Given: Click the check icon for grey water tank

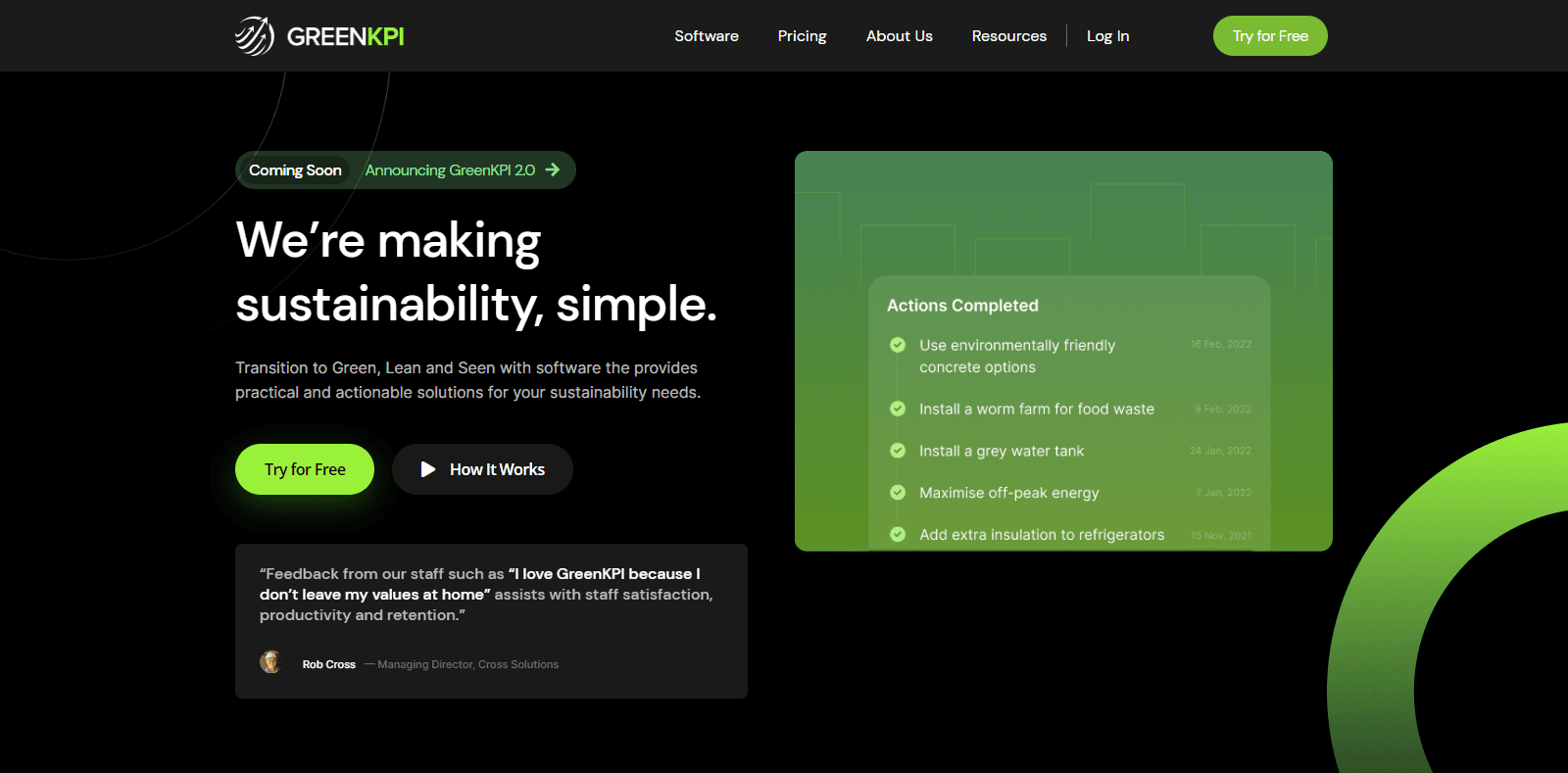Looking at the screenshot, I should pyautogui.click(x=898, y=451).
